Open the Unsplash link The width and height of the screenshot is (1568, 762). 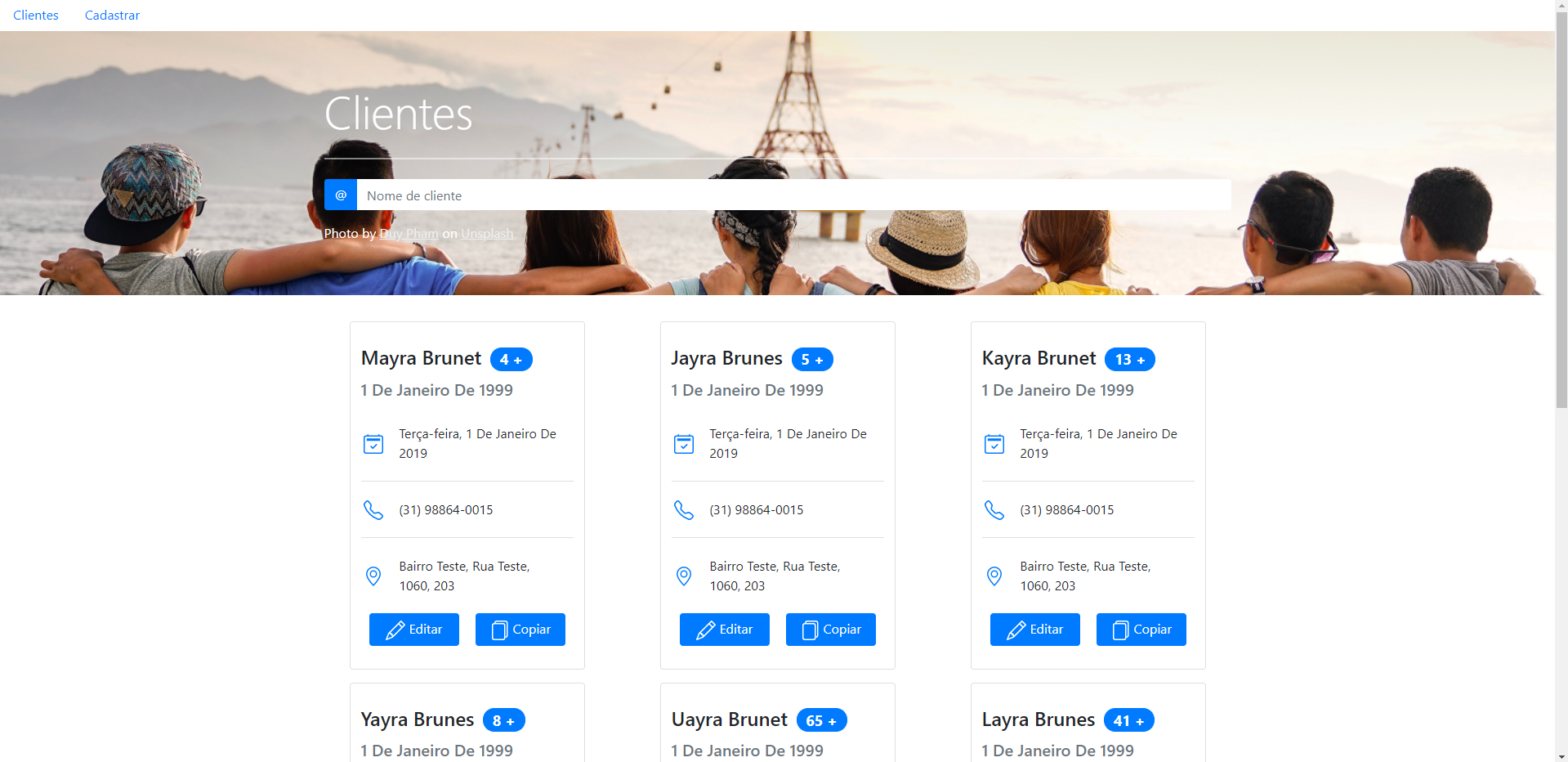487,234
